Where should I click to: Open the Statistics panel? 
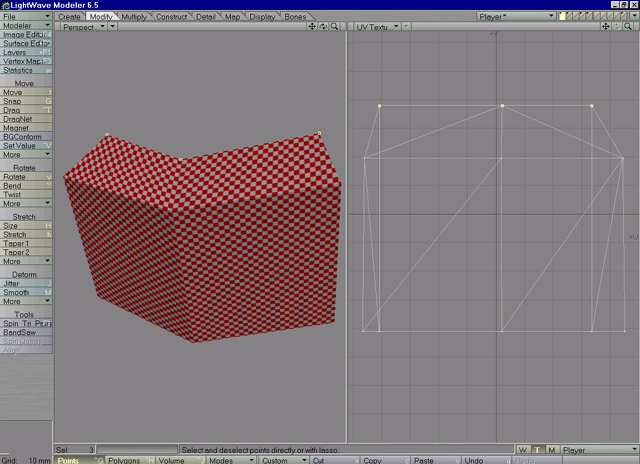(x=26, y=70)
